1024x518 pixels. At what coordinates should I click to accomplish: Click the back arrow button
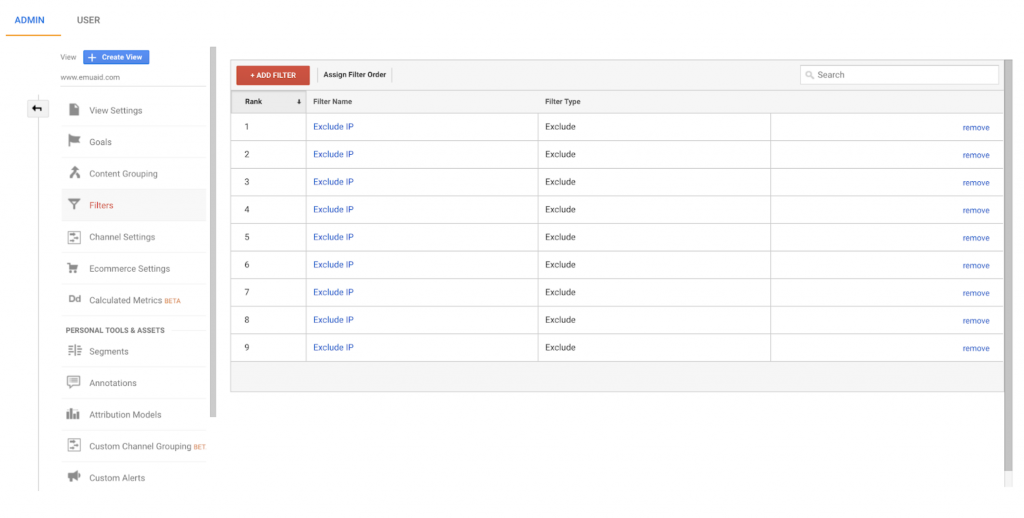37,108
